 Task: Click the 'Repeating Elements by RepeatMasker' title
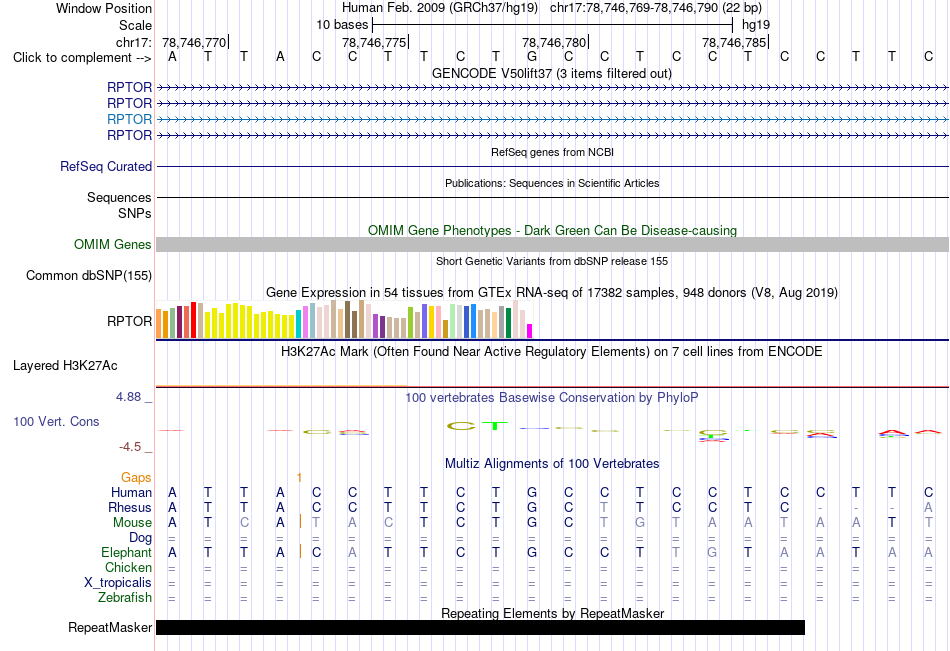tap(552, 613)
